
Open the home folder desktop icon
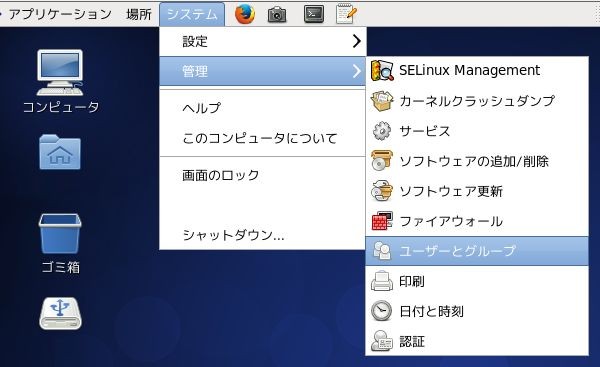click(x=60, y=152)
